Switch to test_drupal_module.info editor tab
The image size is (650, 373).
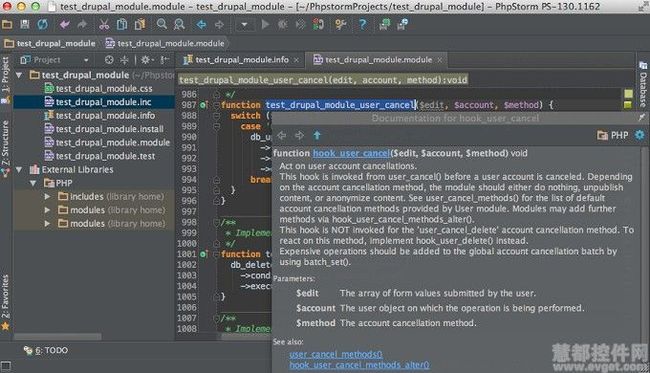[x=241, y=60]
